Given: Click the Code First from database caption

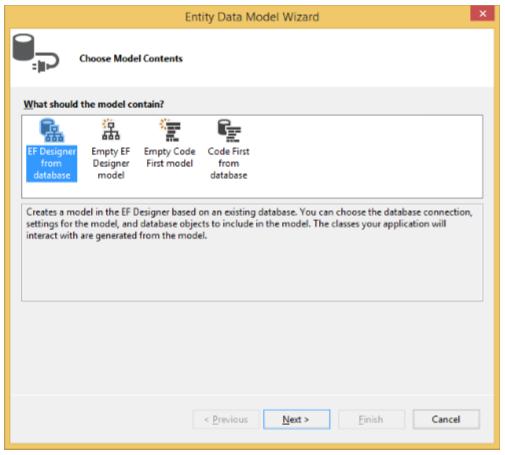Looking at the screenshot, I should coord(229,163).
